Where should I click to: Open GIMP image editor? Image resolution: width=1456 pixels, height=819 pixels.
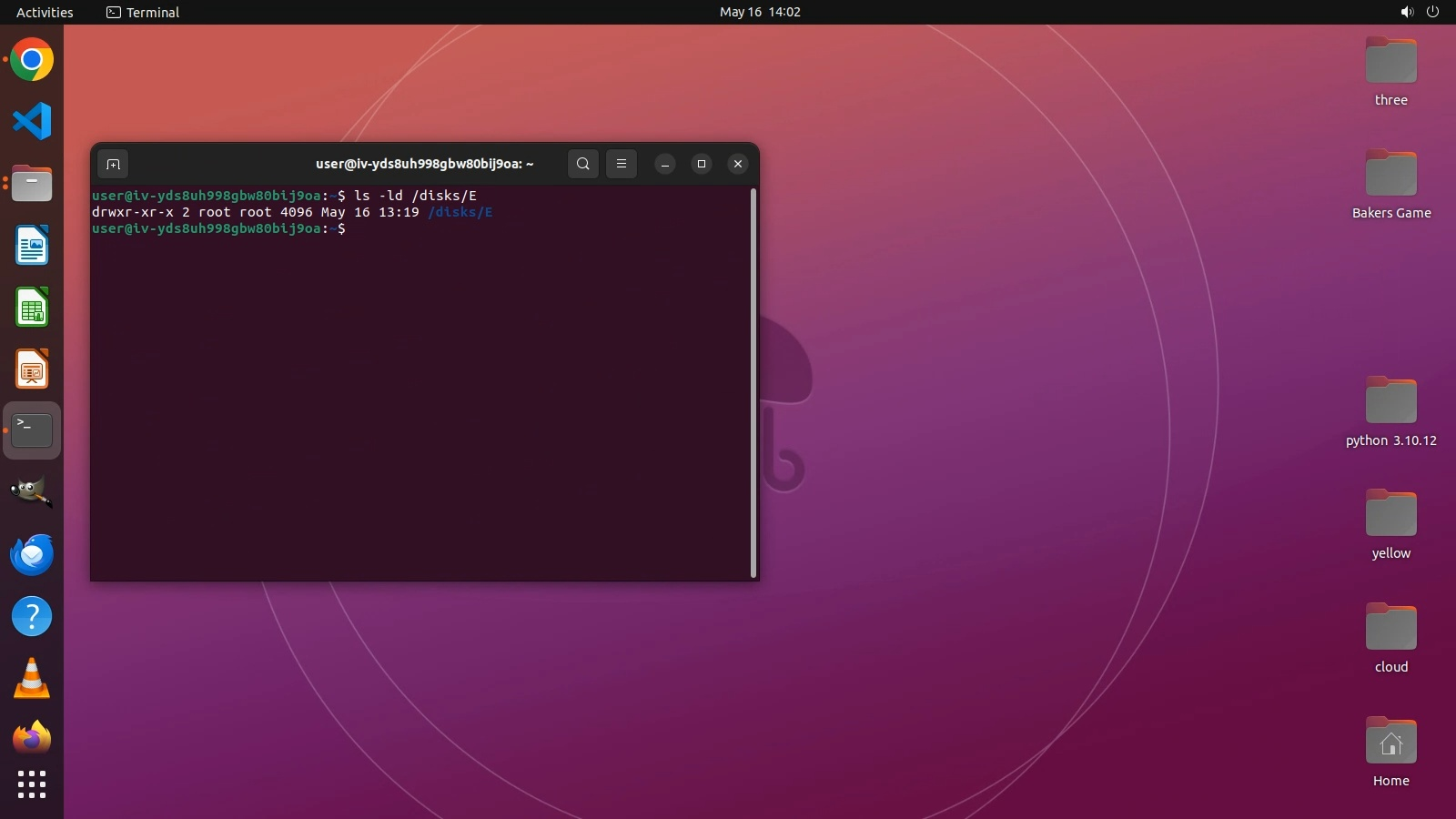[32, 492]
